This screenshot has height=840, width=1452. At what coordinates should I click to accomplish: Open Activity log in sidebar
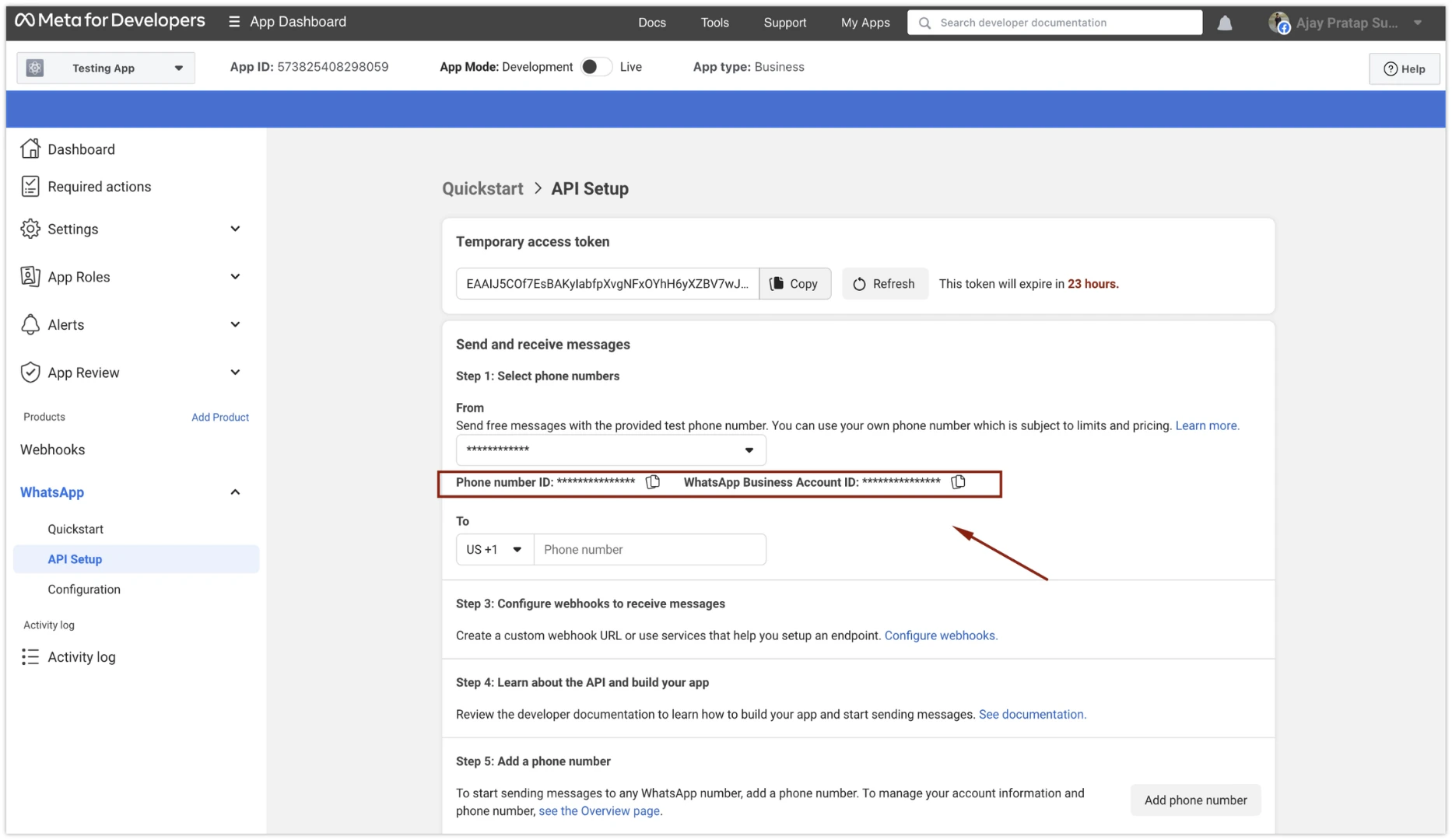(81, 657)
